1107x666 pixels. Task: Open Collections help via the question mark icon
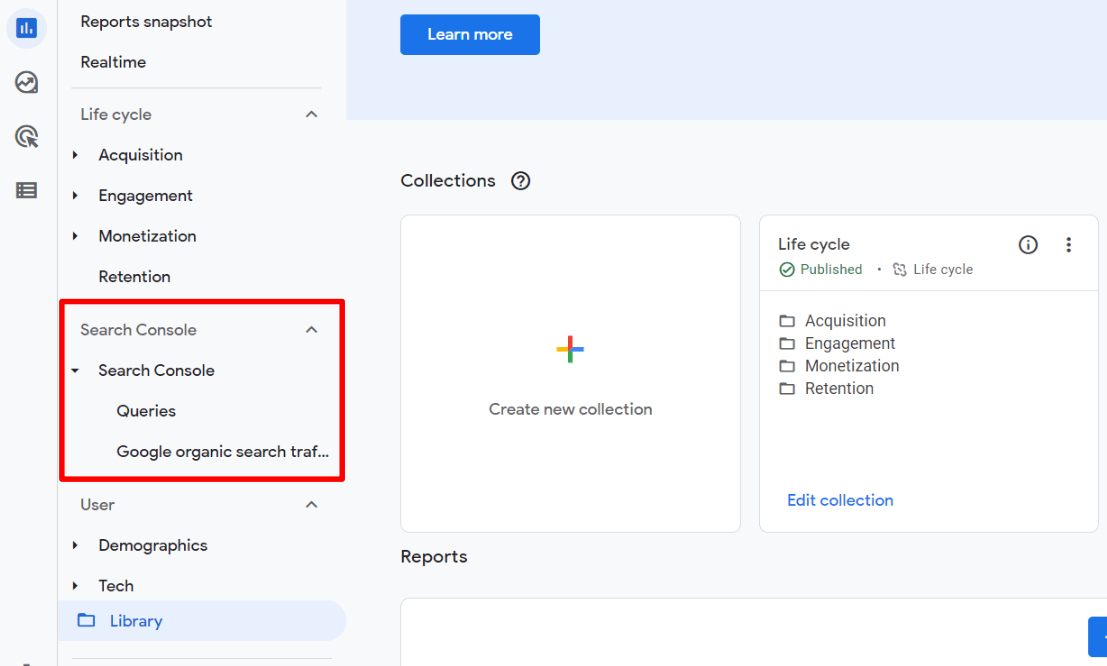pyautogui.click(x=520, y=181)
